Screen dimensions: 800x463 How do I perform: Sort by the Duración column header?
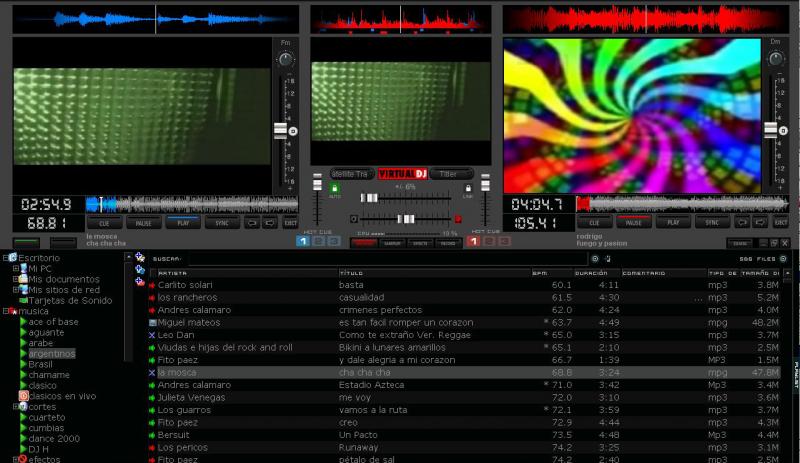pyautogui.click(x=597, y=273)
